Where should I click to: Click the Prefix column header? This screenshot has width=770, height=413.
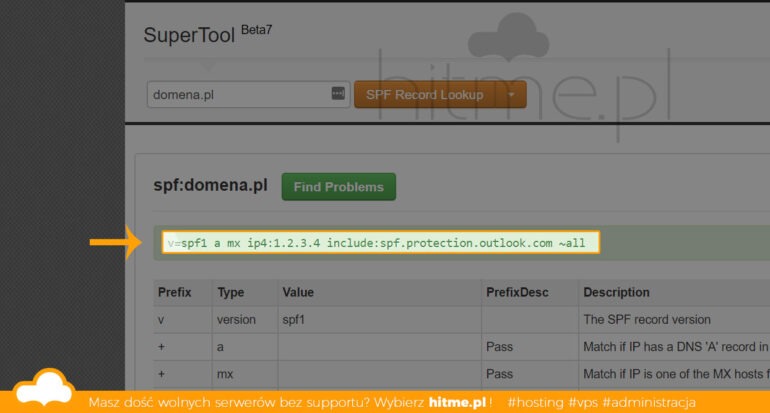point(174,292)
